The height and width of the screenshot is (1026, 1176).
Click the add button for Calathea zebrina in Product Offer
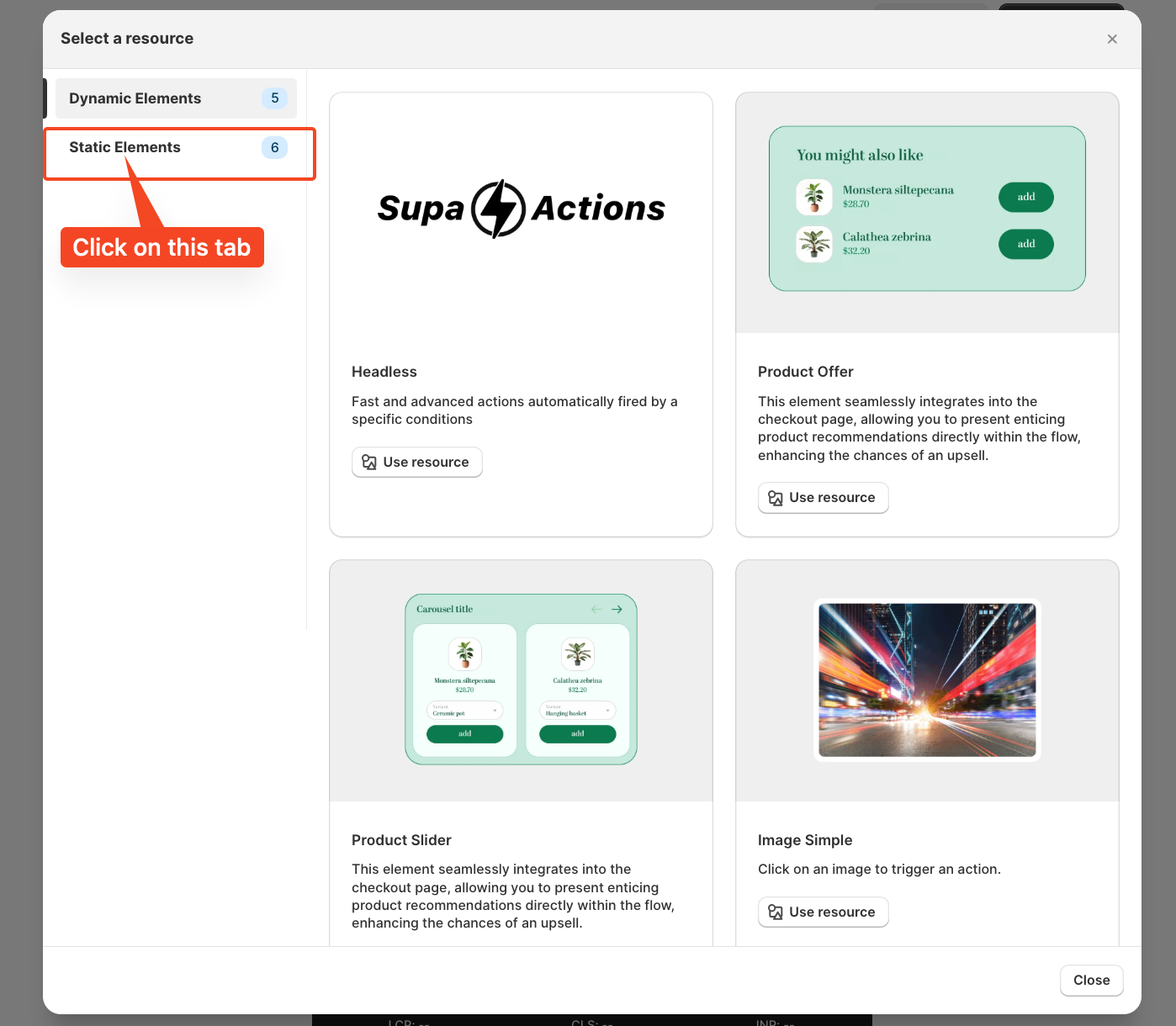point(1026,244)
